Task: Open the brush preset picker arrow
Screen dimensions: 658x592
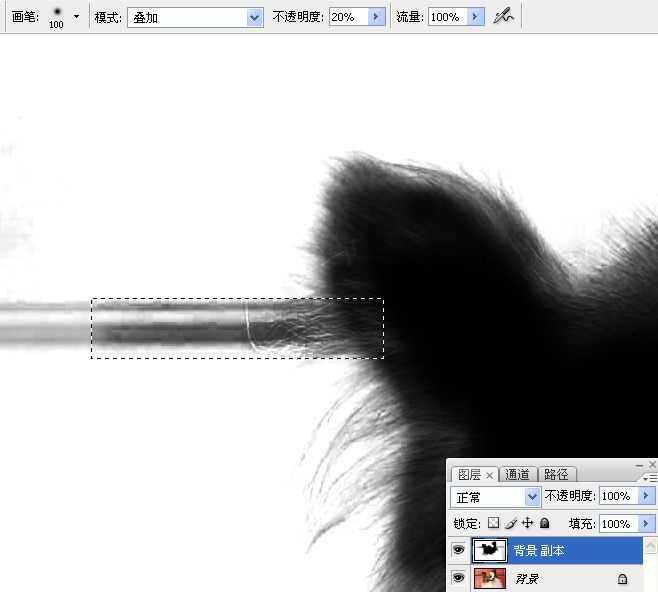Action: pos(76,17)
